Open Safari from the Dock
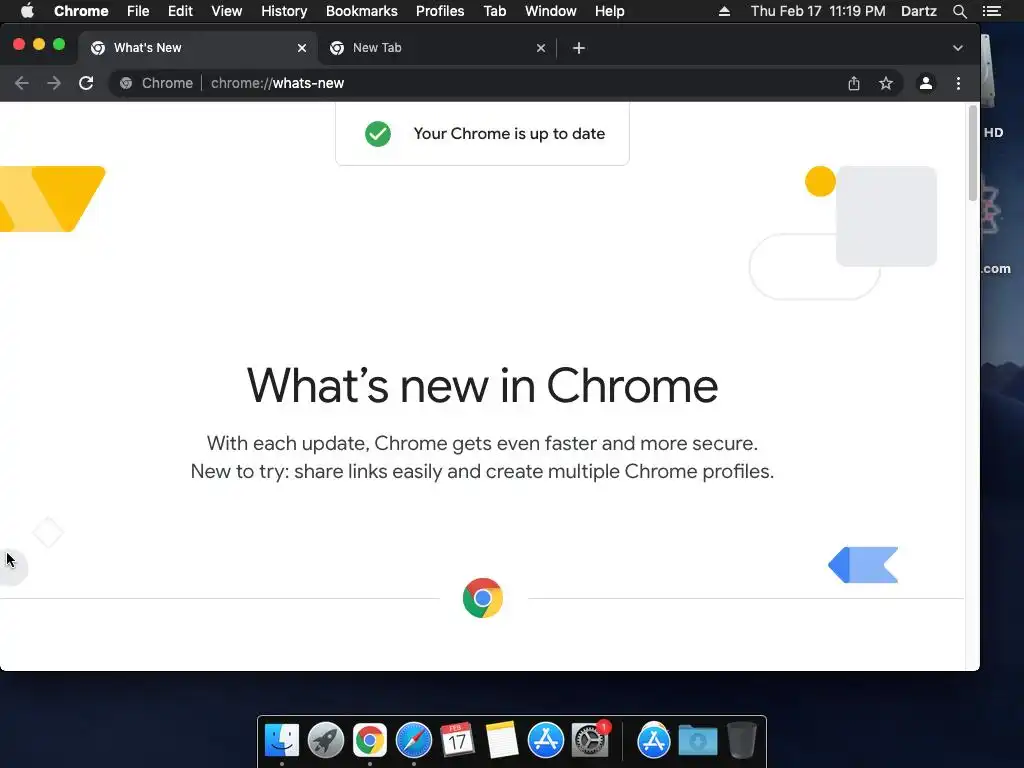Viewport: 1024px width, 768px height. pos(414,741)
